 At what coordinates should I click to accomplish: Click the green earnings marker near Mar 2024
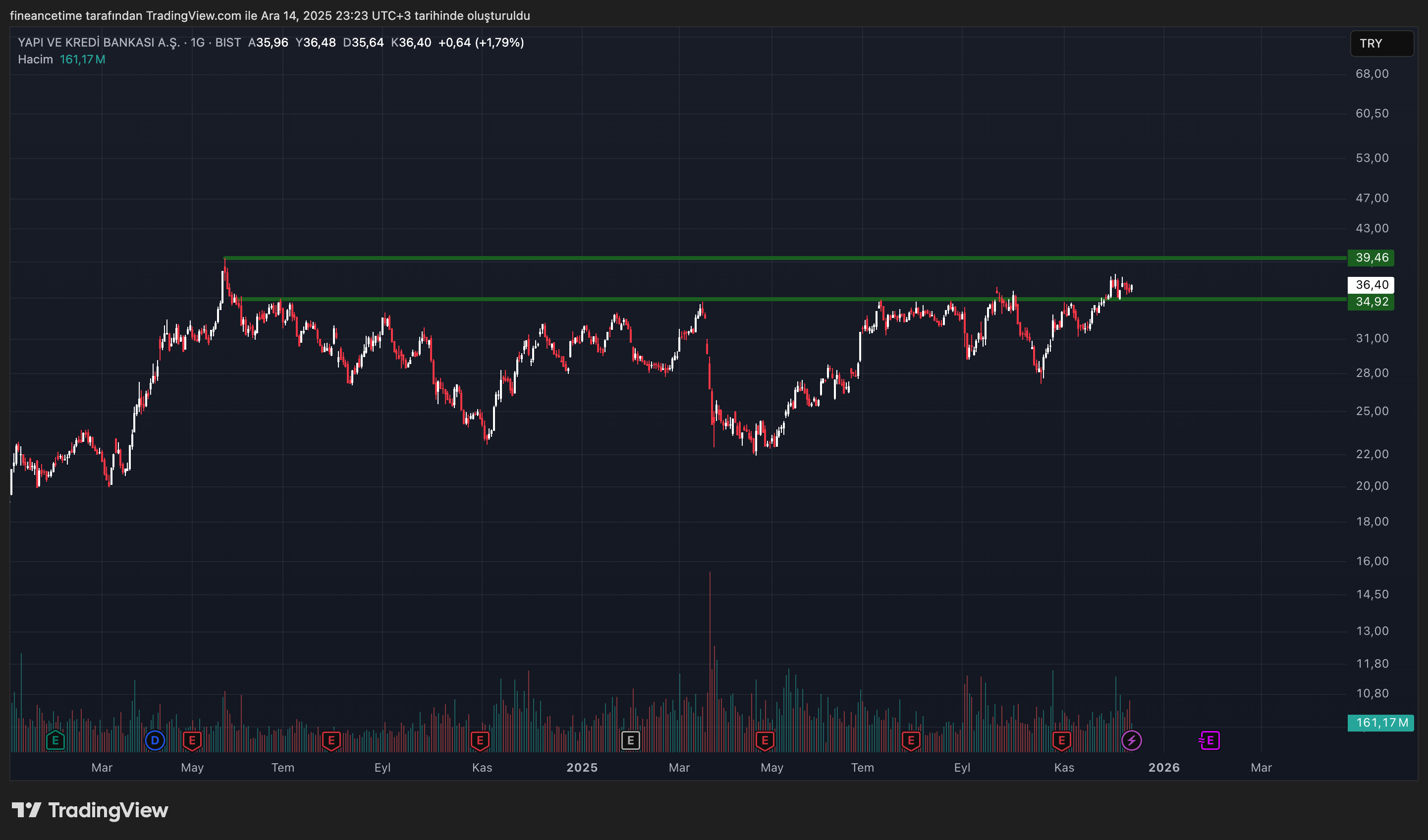55,740
